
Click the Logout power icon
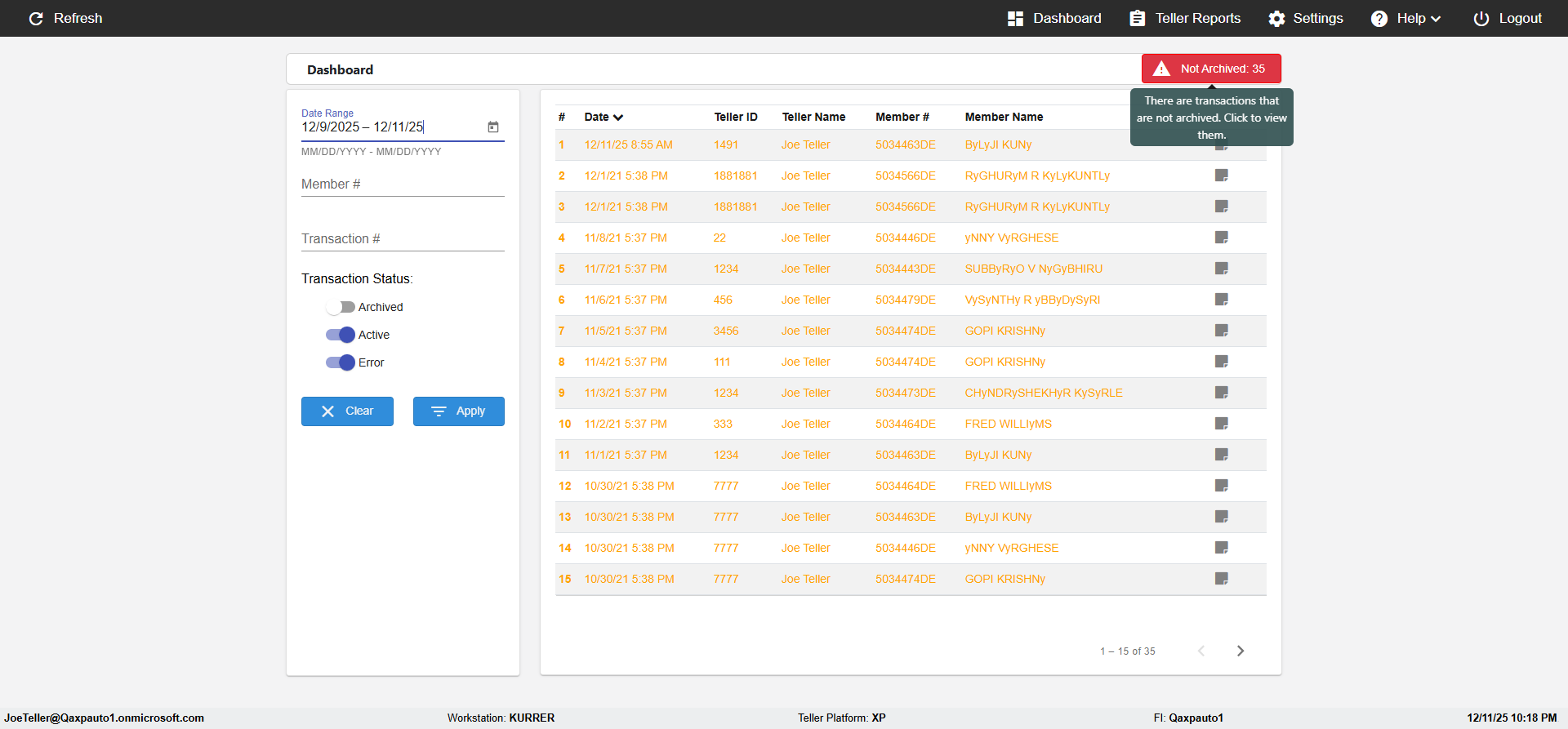point(1481,19)
